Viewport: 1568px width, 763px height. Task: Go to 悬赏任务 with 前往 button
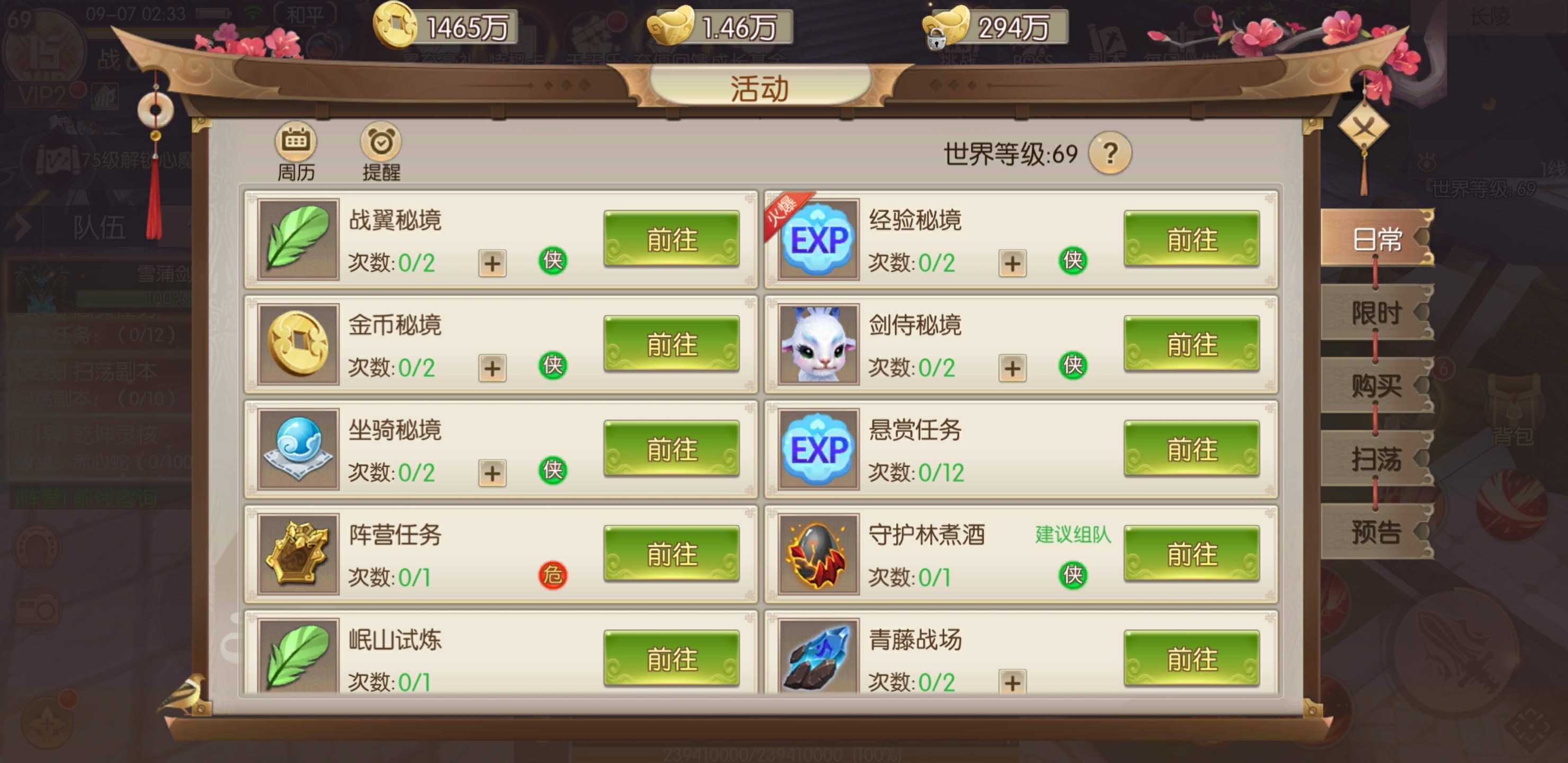(x=1191, y=449)
